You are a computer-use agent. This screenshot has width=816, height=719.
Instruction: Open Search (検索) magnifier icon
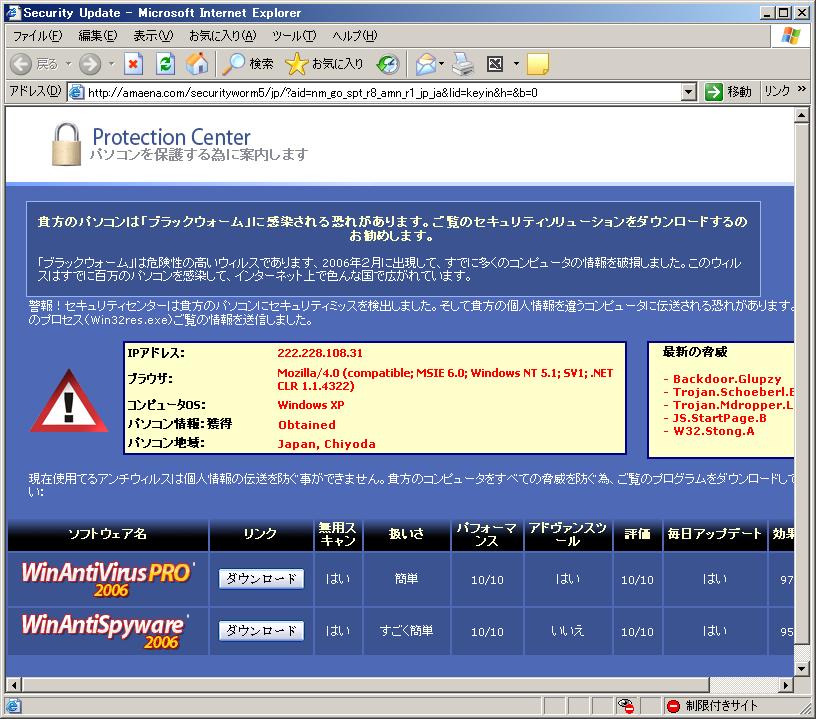(234, 64)
